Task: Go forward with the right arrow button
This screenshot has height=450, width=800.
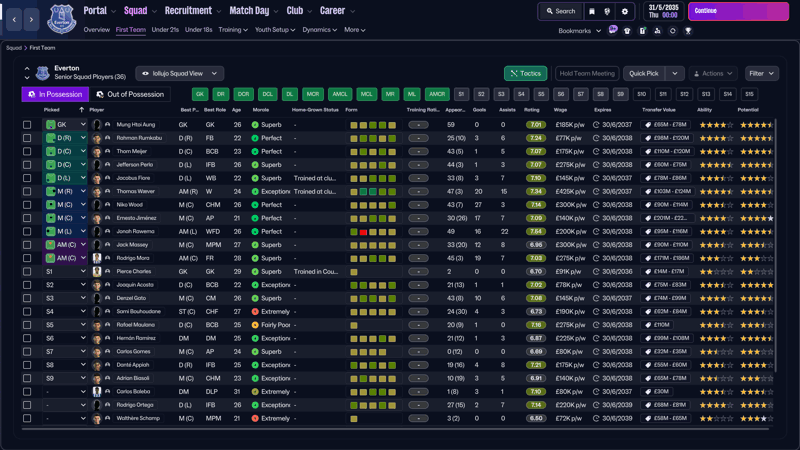Action: click(x=31, y=19)
